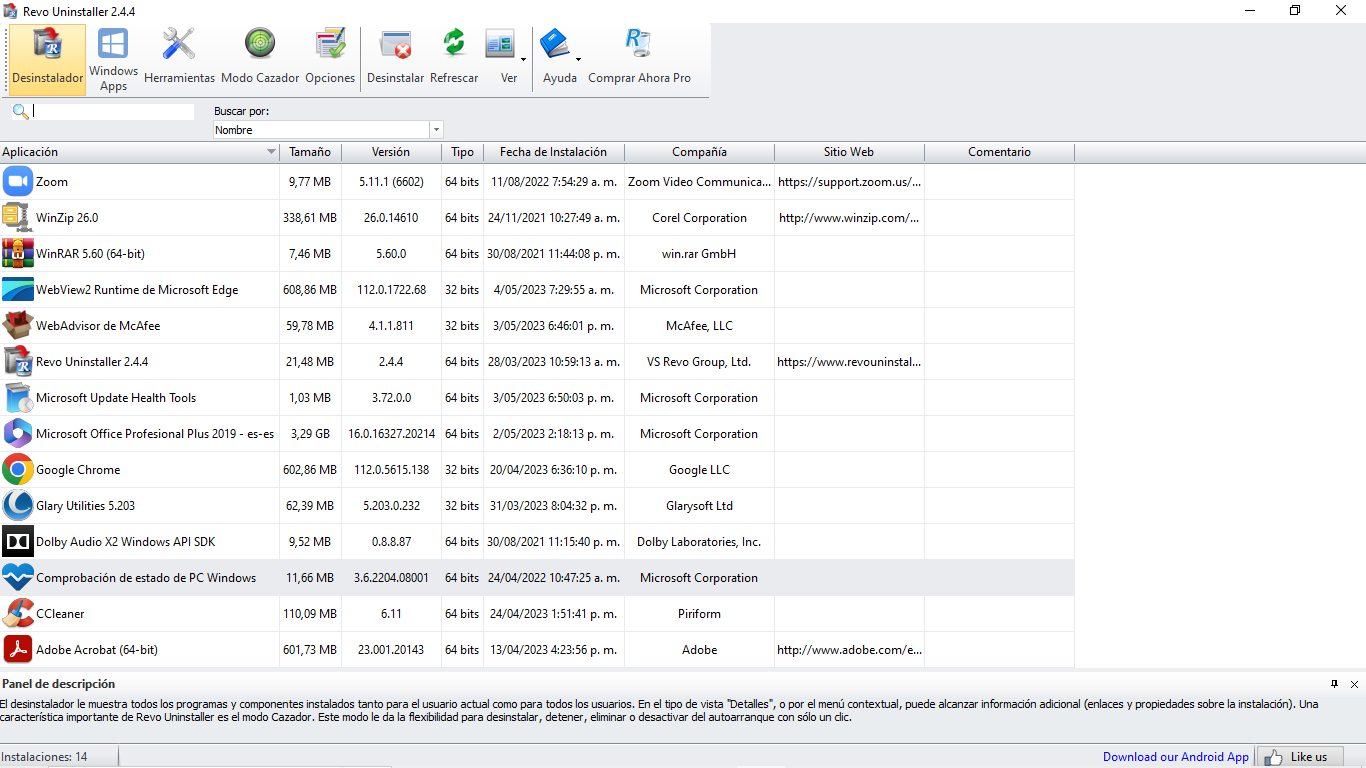Select the Google Chrome row
This screenshot has height=768, width=1366.
point(78,470)
